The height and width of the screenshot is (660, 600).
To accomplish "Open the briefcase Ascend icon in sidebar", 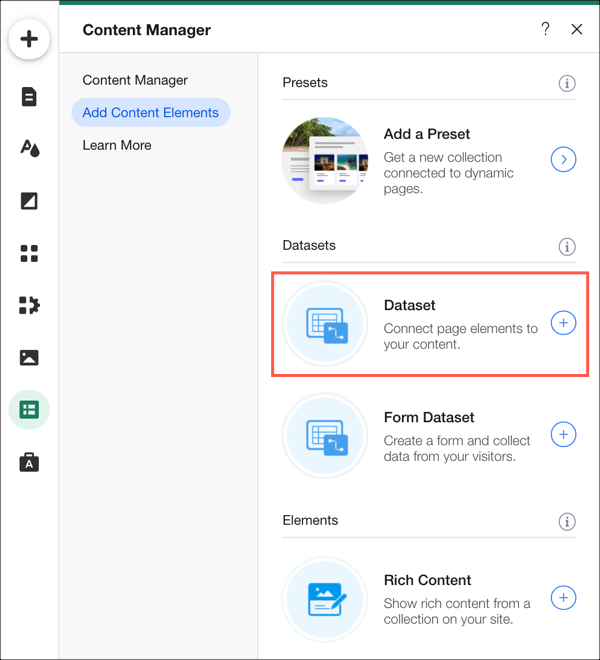I will click(29, 462).
